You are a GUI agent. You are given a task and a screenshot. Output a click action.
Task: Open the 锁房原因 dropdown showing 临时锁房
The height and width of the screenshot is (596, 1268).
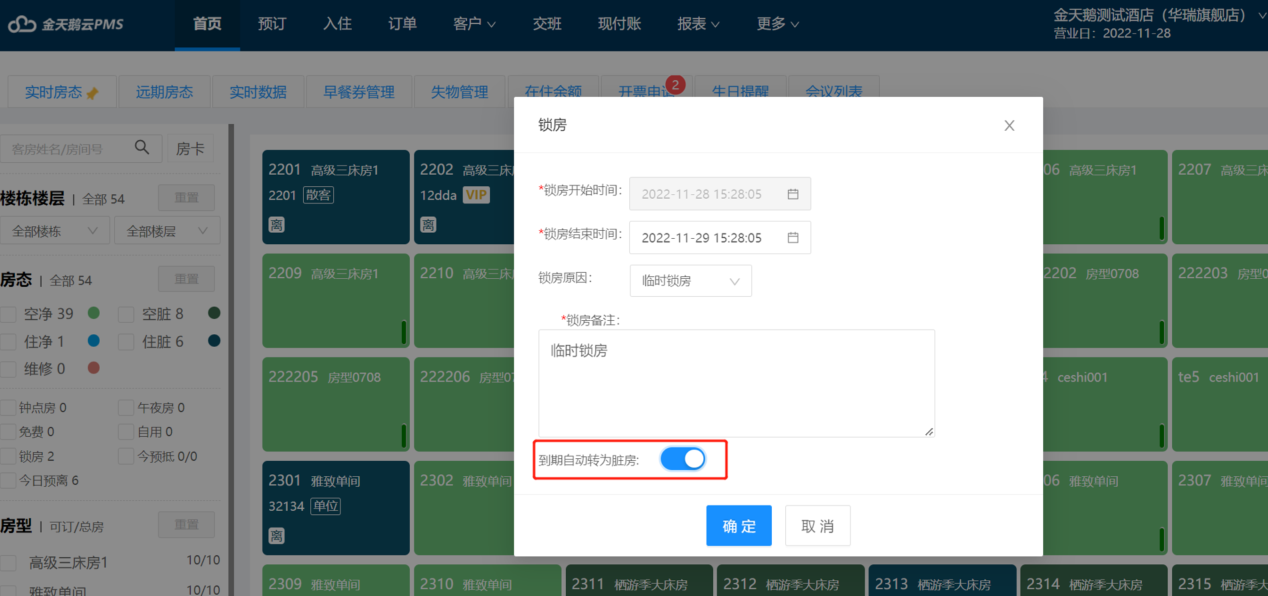pos(690,281)
